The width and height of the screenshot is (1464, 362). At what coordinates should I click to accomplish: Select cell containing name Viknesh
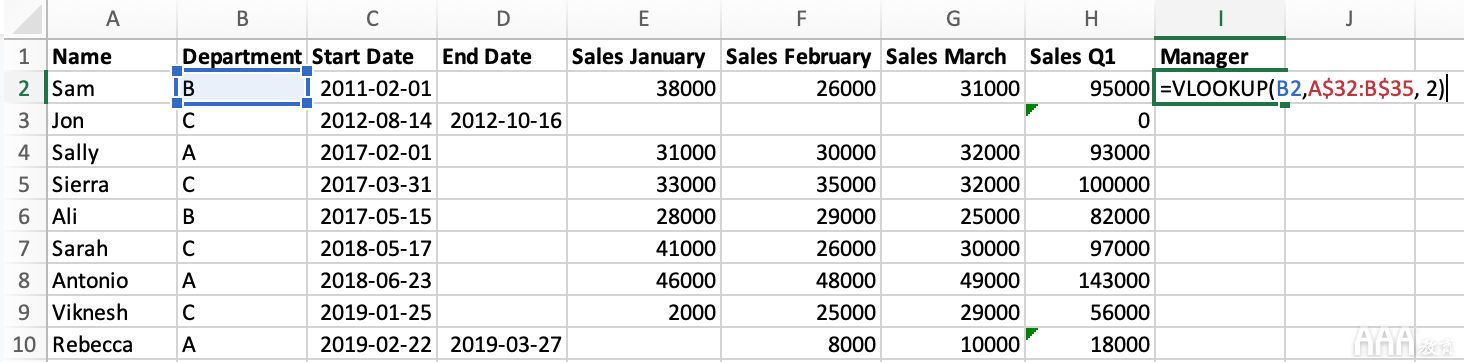coord(112,312)
